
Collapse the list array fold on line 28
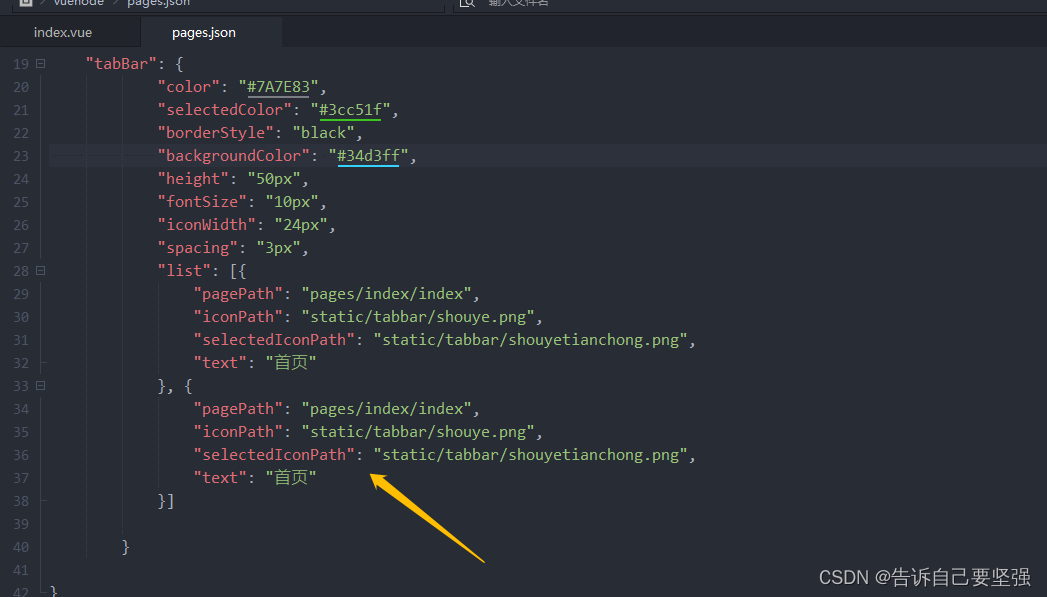[x=41, y=271]
